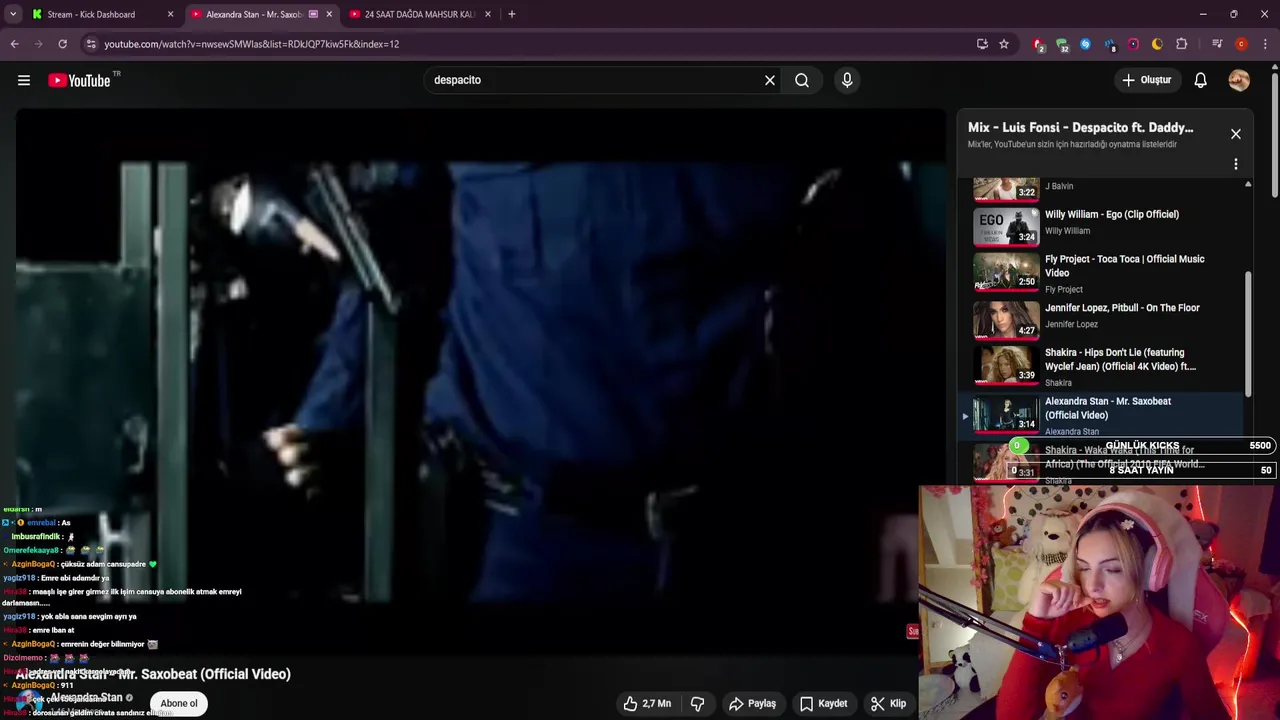
Task: Install app icon in address bar
Action: pyautogui.click(x=982, y=44)
